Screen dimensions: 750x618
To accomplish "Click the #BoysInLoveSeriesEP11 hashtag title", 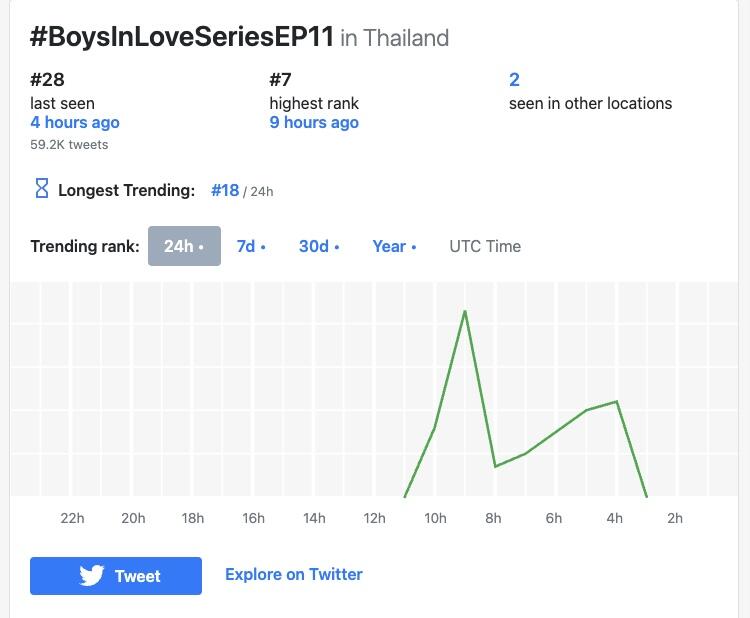I will tap(181, 37).
